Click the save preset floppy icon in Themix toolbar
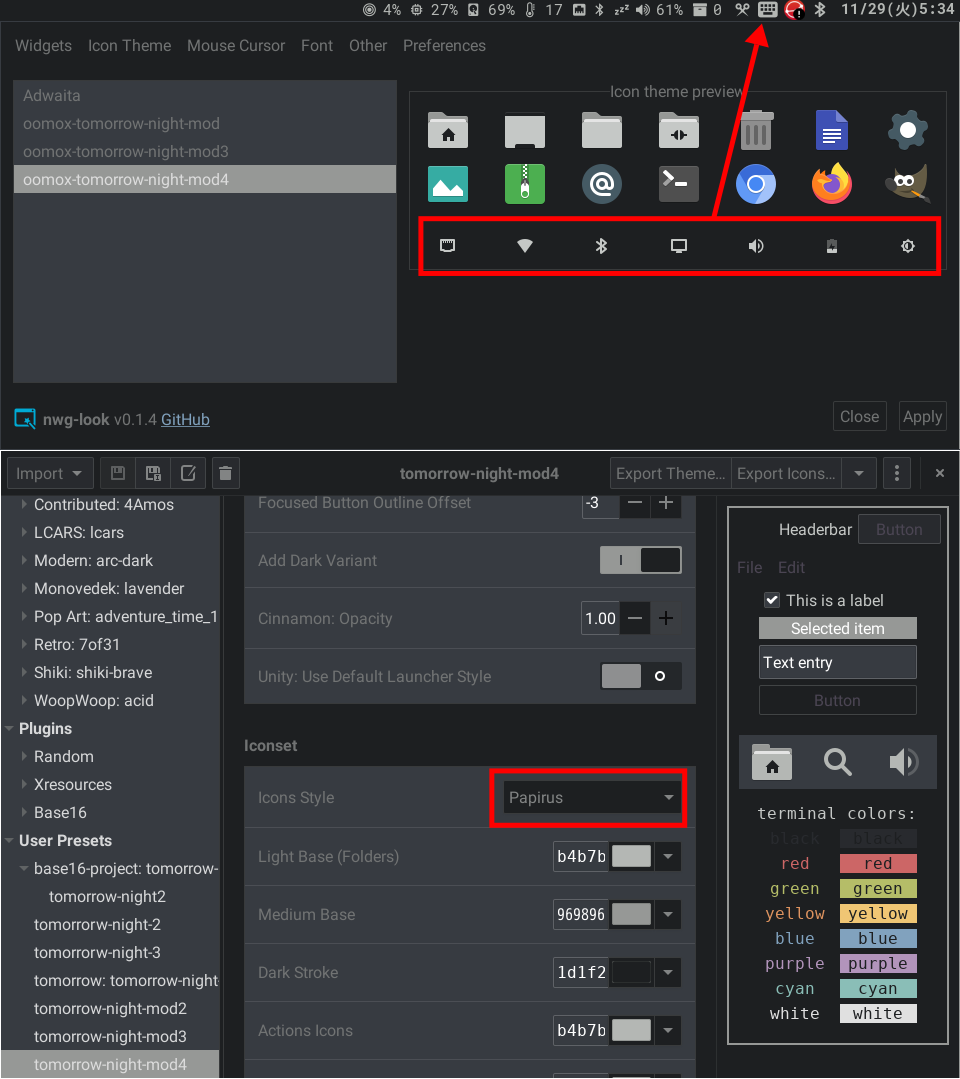 (x=115, y=472)
